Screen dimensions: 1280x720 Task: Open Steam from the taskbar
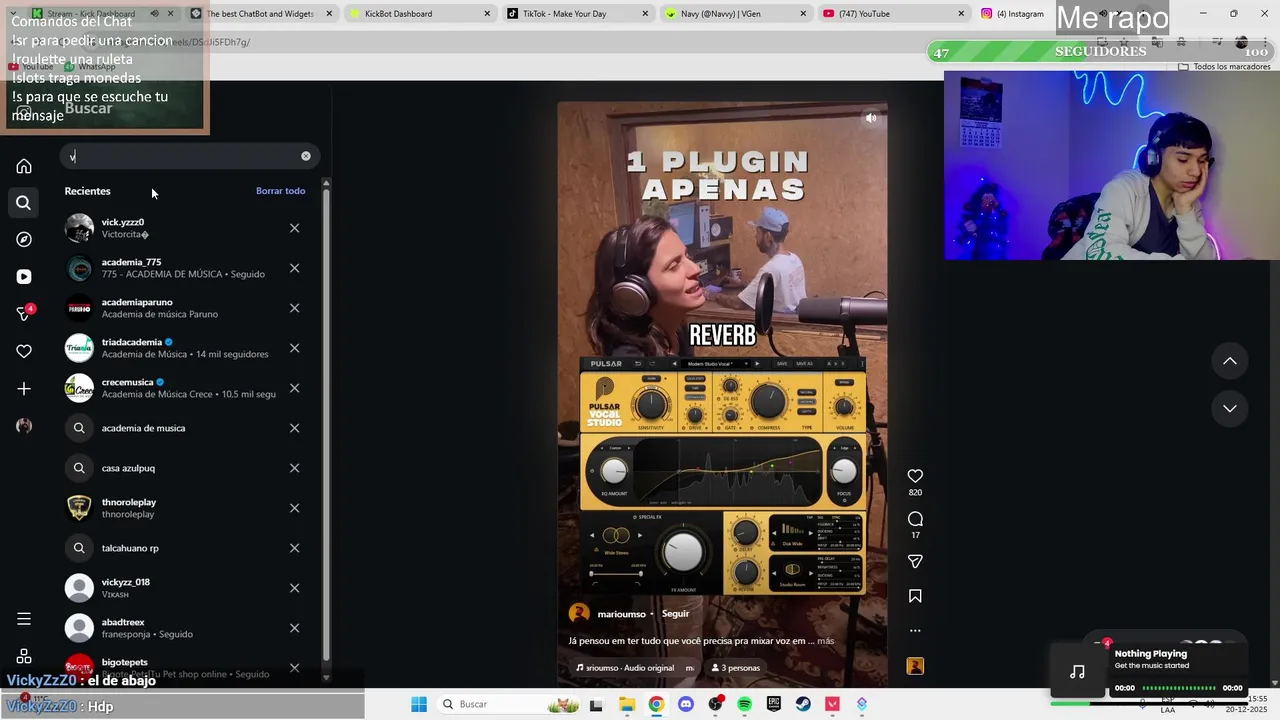tap(803, 704)
